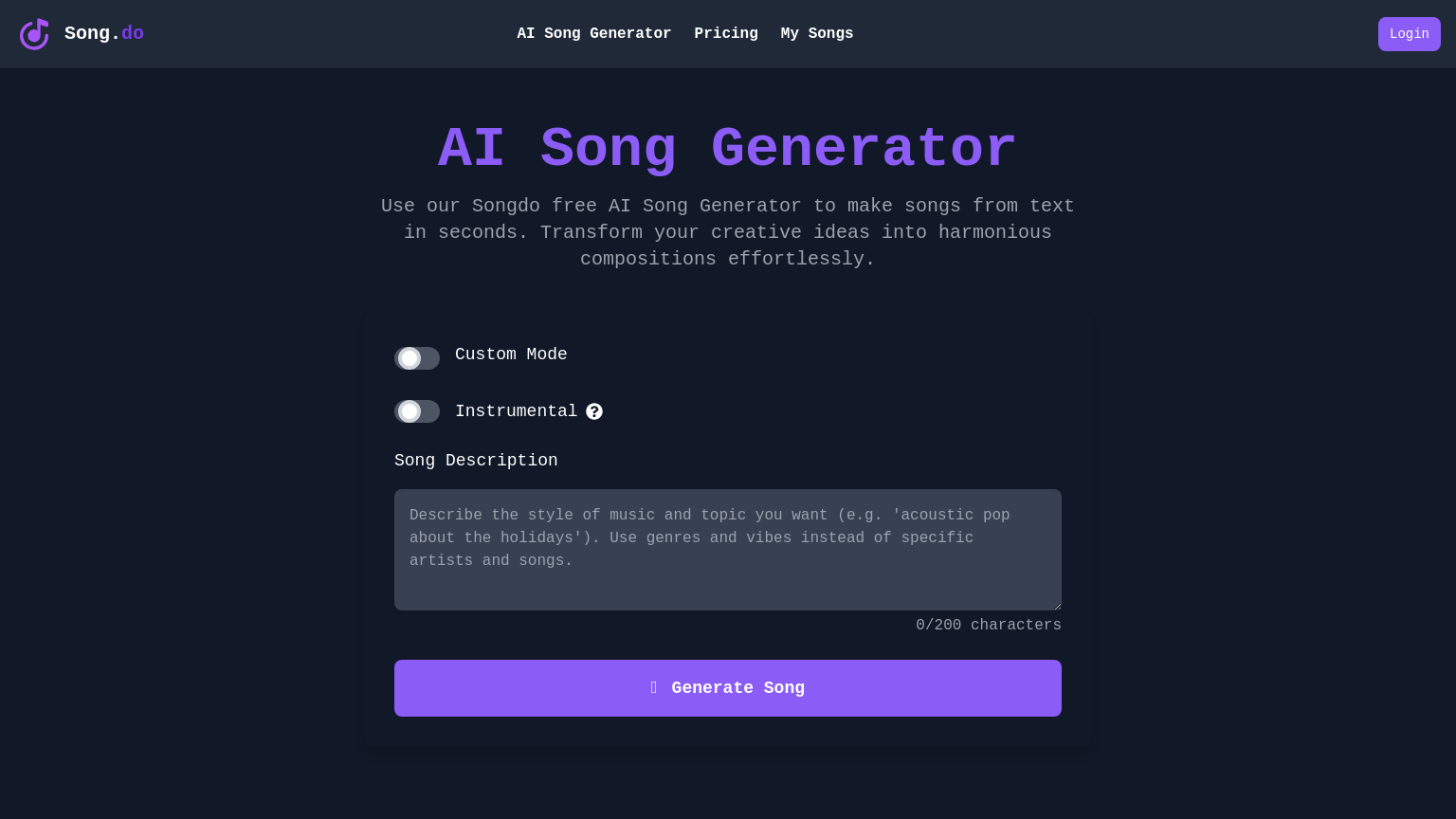Open AI Song Generator nav item
The image size is (1456, 819).
(x=593, y=34)
